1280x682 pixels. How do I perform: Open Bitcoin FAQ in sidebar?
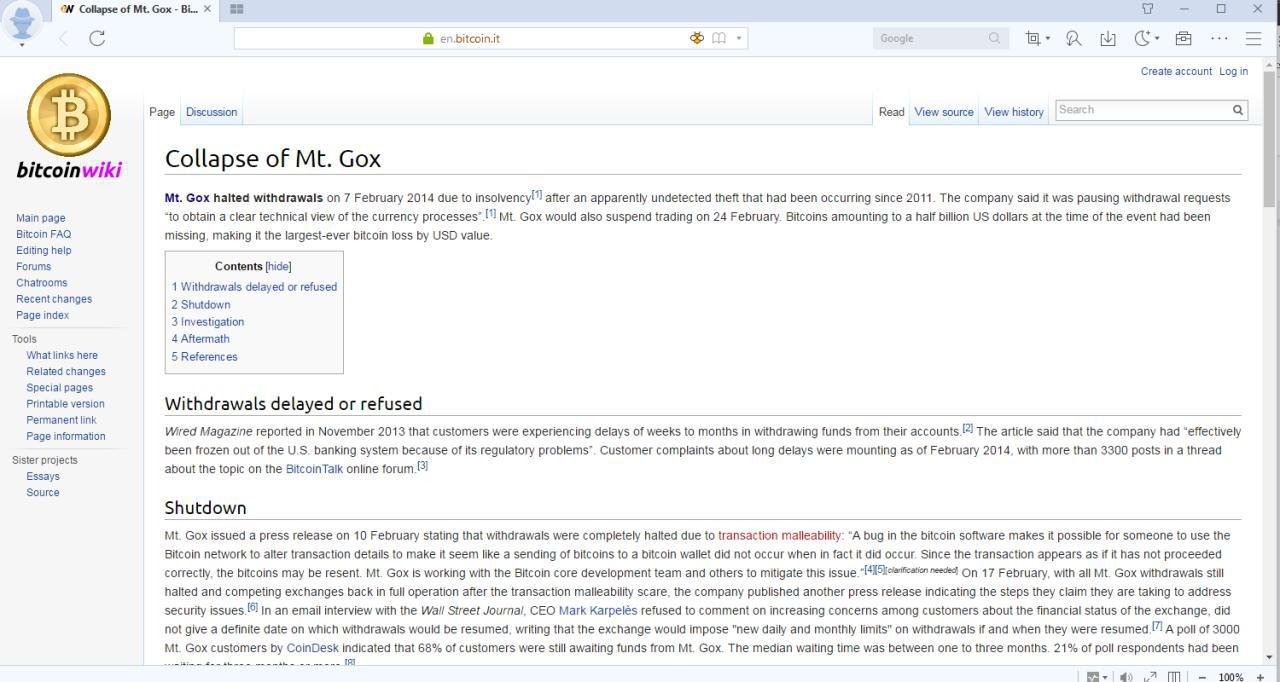point(43,234)
